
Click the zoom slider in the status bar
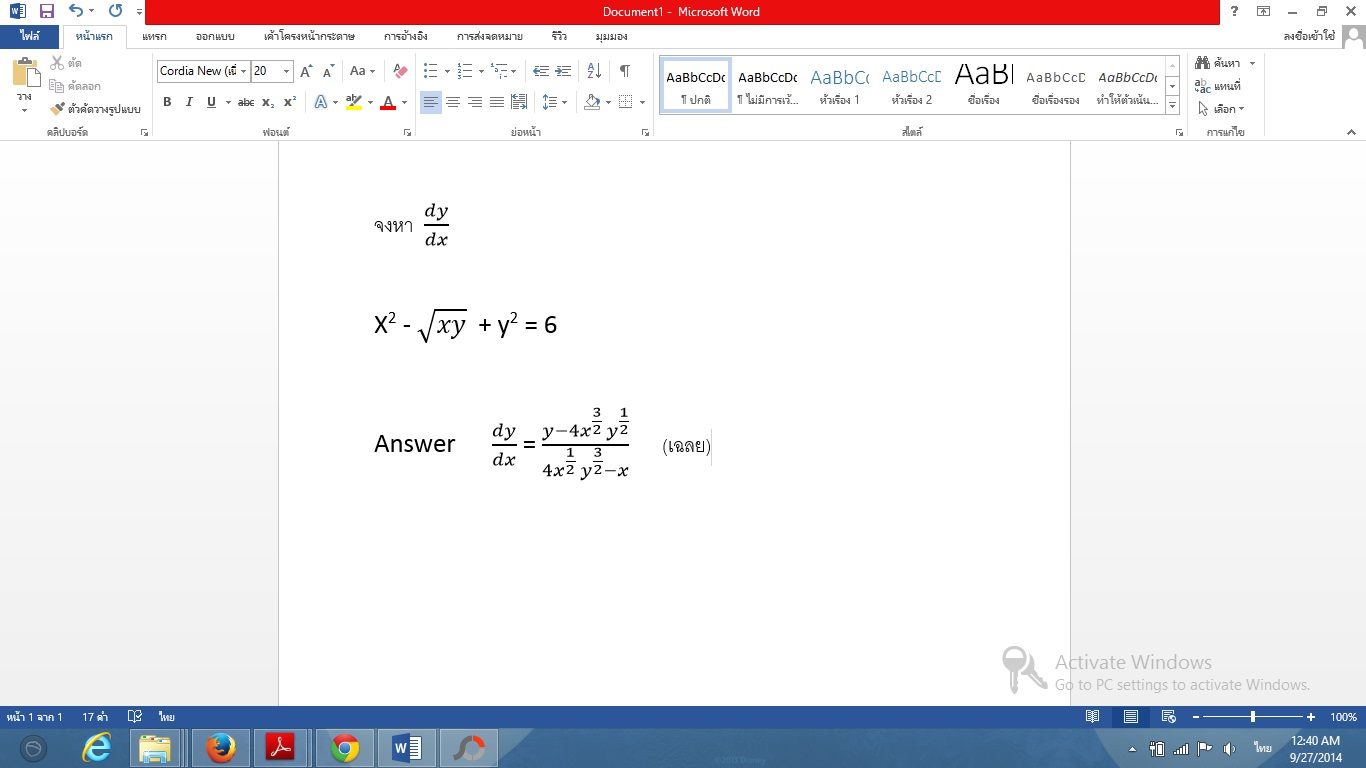click(1253, 717)
